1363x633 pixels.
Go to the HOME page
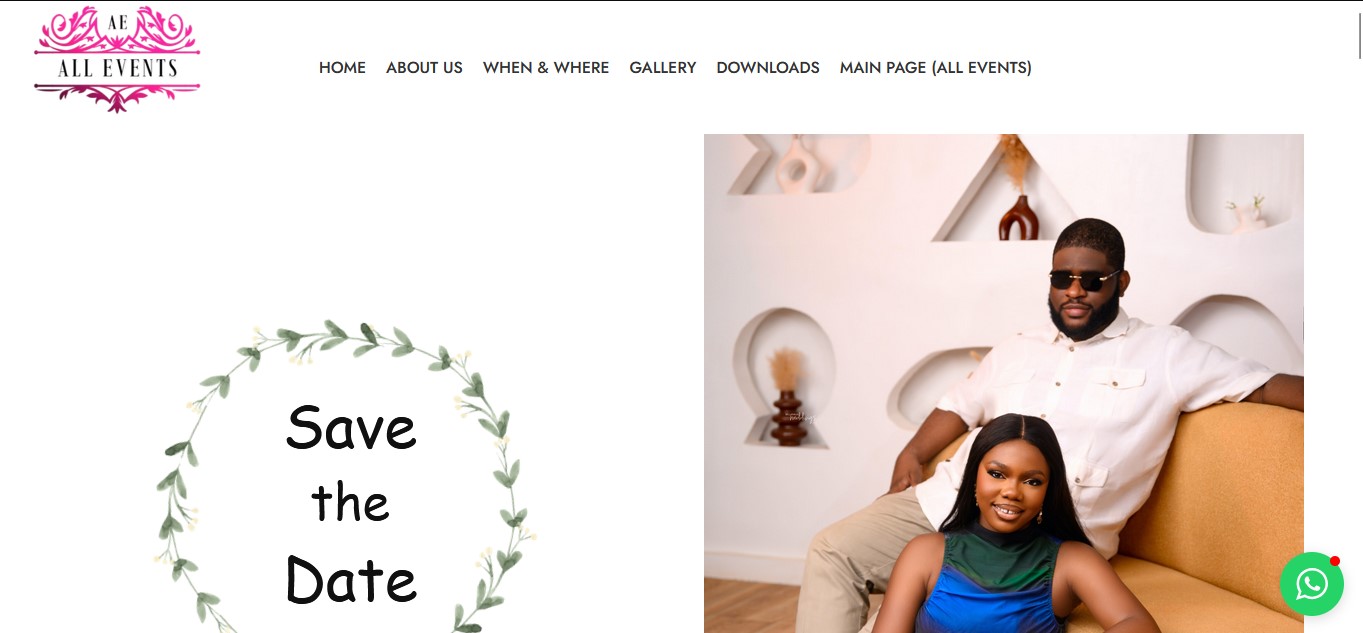[x=342, y=68]
